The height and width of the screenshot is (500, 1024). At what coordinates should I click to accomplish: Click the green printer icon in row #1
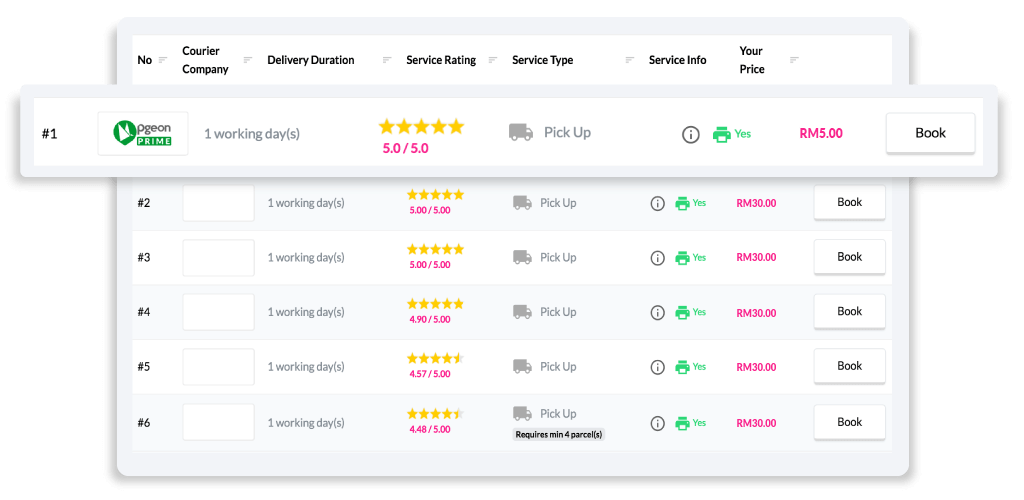click(x=721, y=134)
